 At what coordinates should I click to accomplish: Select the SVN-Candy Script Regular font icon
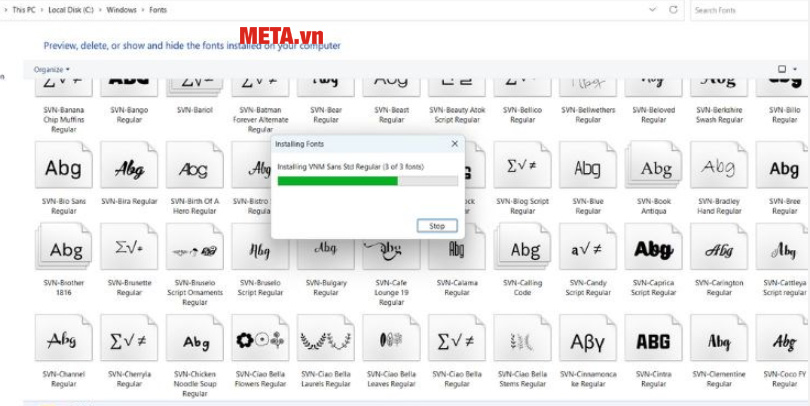pyautogui.click(x=588, y=246)
